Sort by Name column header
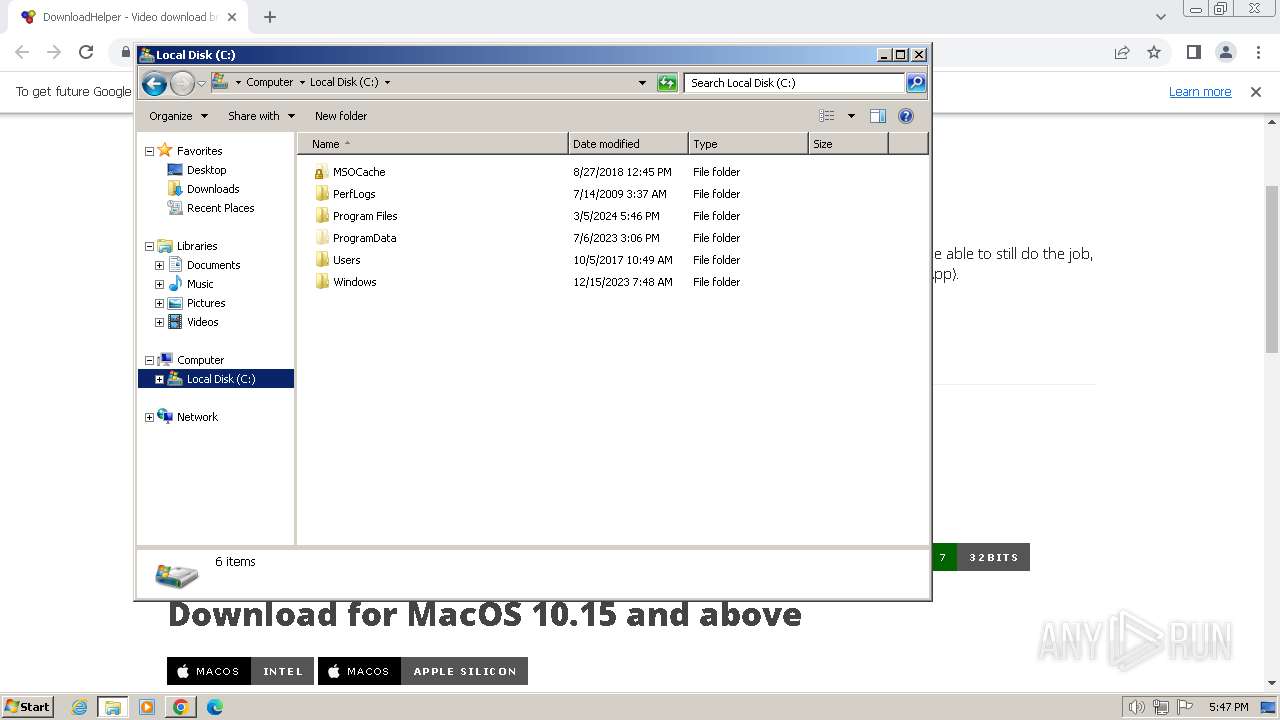The width and height of the screenshot is (1280, 720). coord(432,144)
